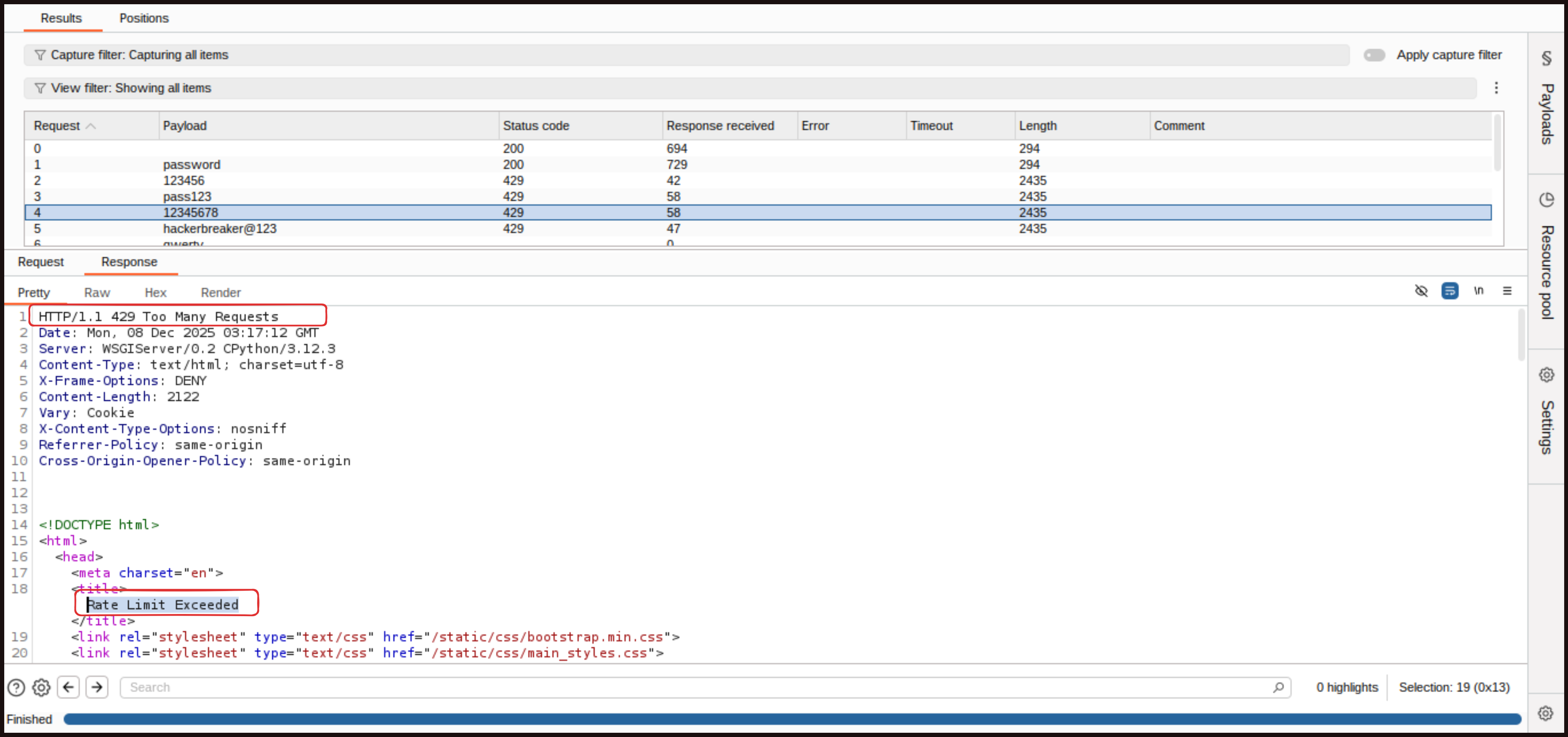Open the response pane hamburger menu icon
The height and width of the screenshot is (737, 1568).
(1506, 291)
